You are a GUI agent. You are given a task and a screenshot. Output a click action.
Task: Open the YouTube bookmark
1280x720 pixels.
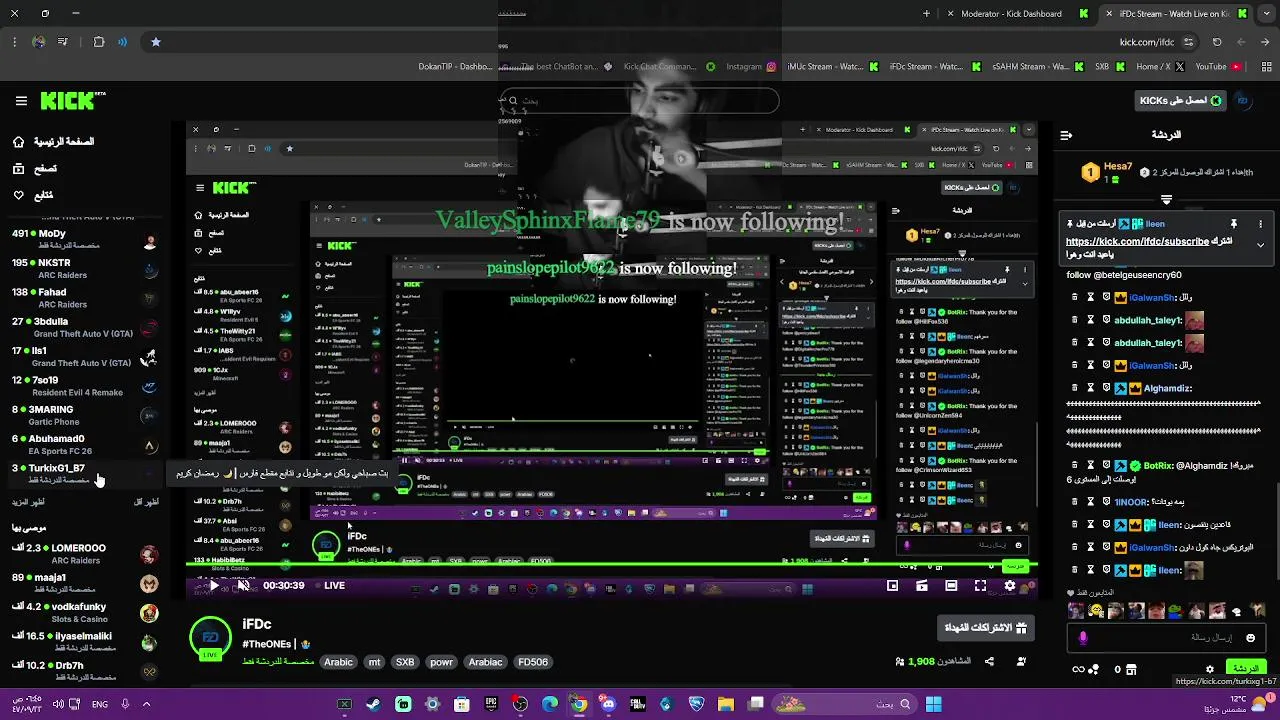coord(1218,67)
